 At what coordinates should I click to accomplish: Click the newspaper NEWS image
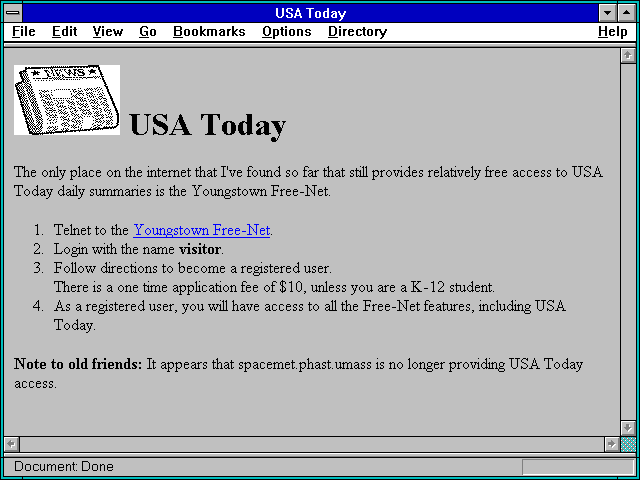(x=67, y=100)
